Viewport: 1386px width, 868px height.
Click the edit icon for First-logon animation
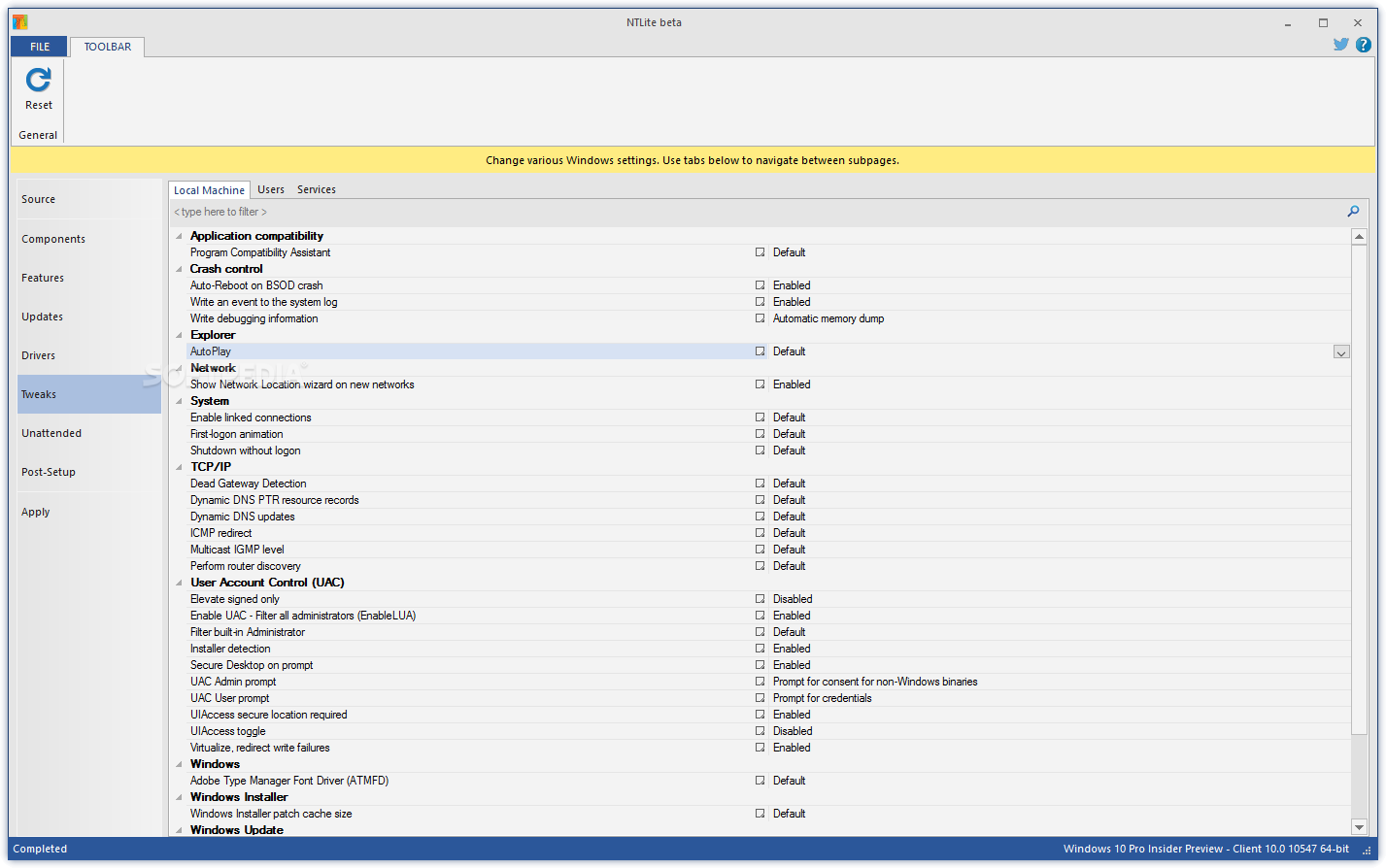(x=761, y=434)
